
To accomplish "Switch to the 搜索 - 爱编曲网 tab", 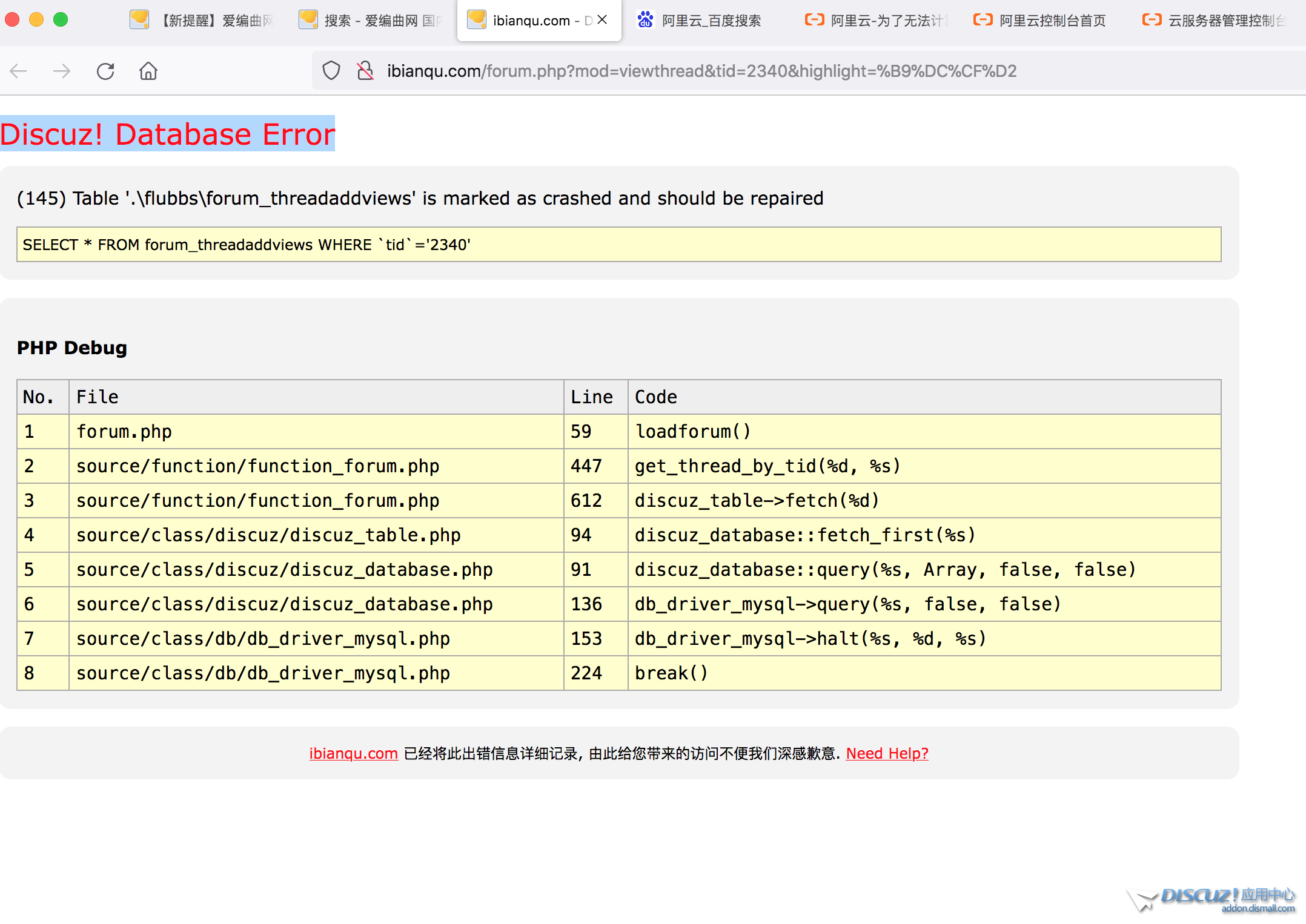I will point(371,21).
